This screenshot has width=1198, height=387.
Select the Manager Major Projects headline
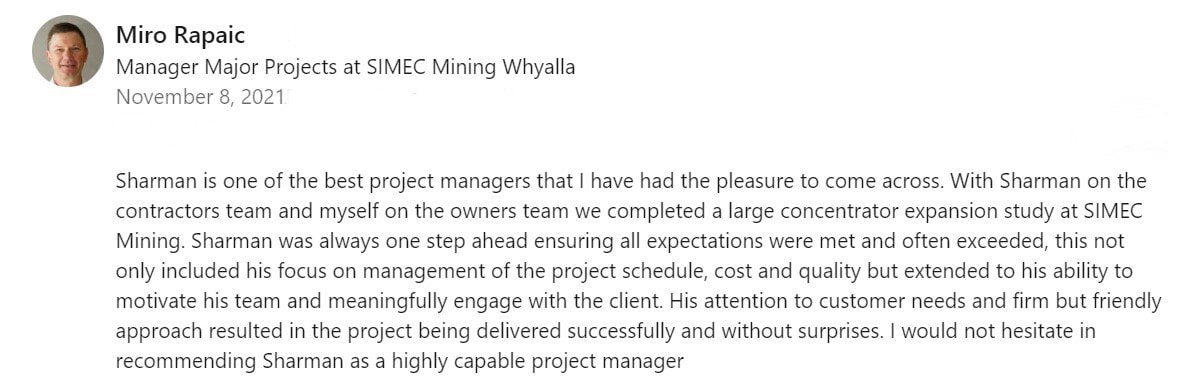345,68
